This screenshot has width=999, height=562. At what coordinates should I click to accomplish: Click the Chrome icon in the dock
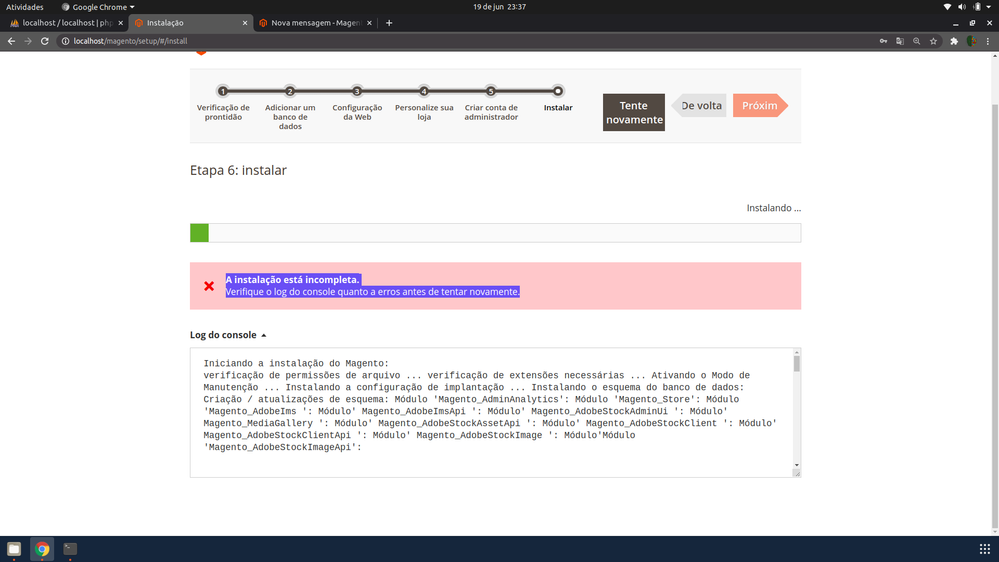click(x=42, y=549)
